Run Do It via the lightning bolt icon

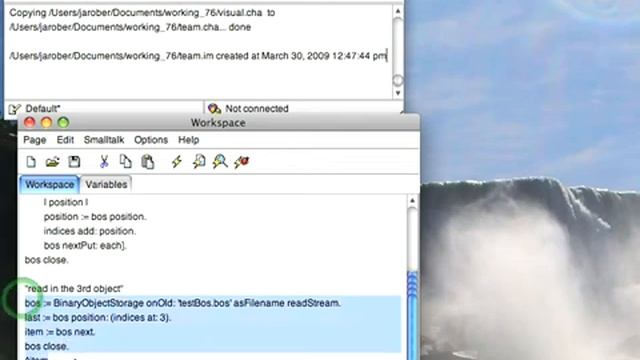(x=177, y=162)
